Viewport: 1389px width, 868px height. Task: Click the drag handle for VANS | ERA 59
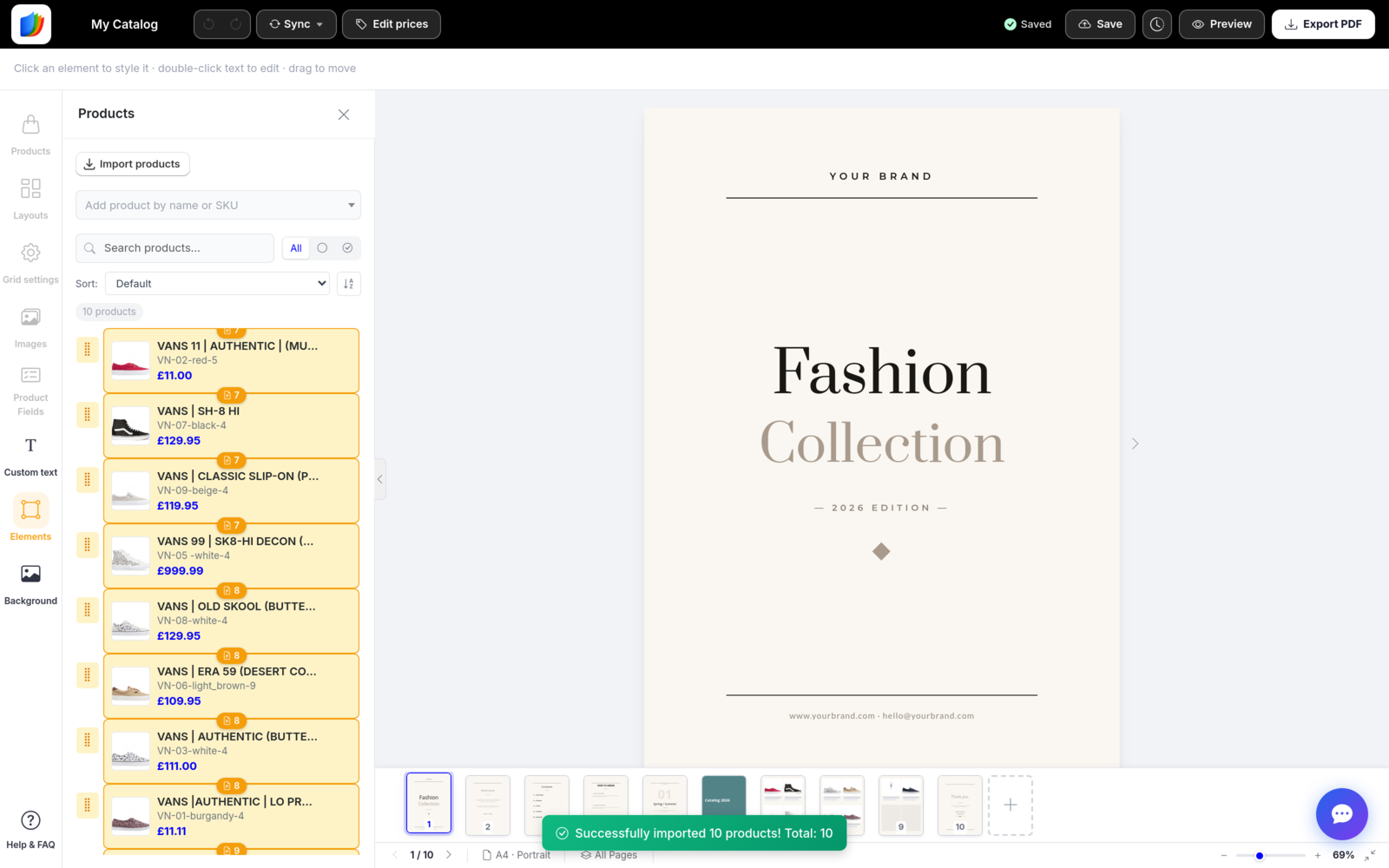87,675
